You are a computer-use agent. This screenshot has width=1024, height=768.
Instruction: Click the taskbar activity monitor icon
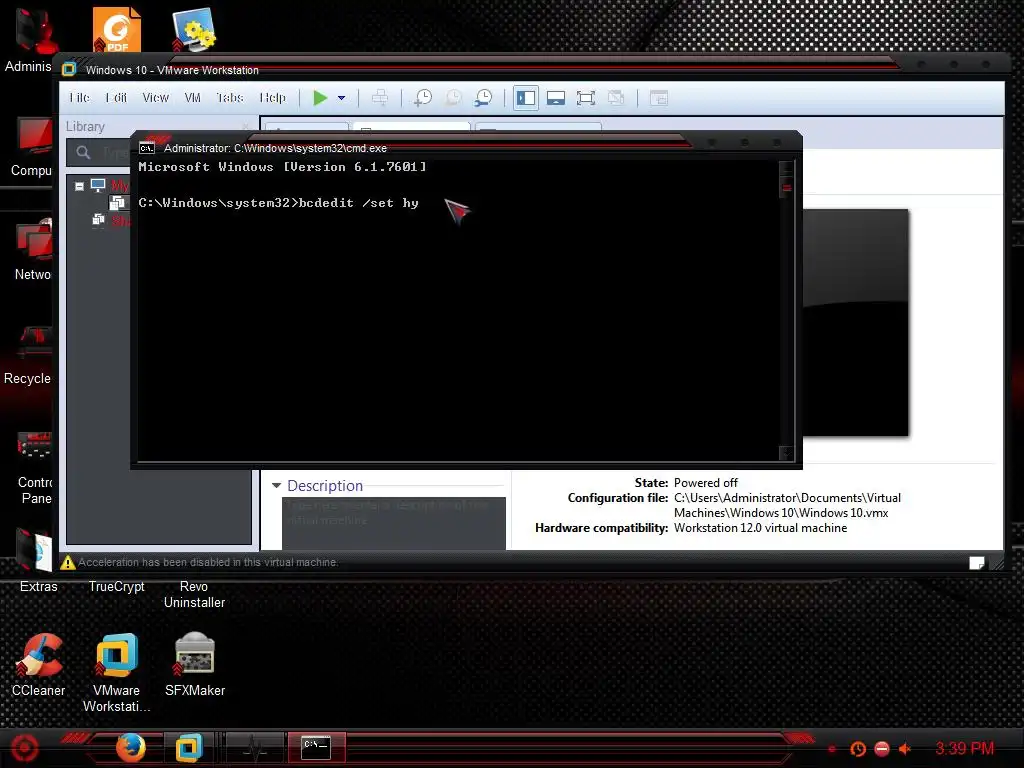coord(253,748)
